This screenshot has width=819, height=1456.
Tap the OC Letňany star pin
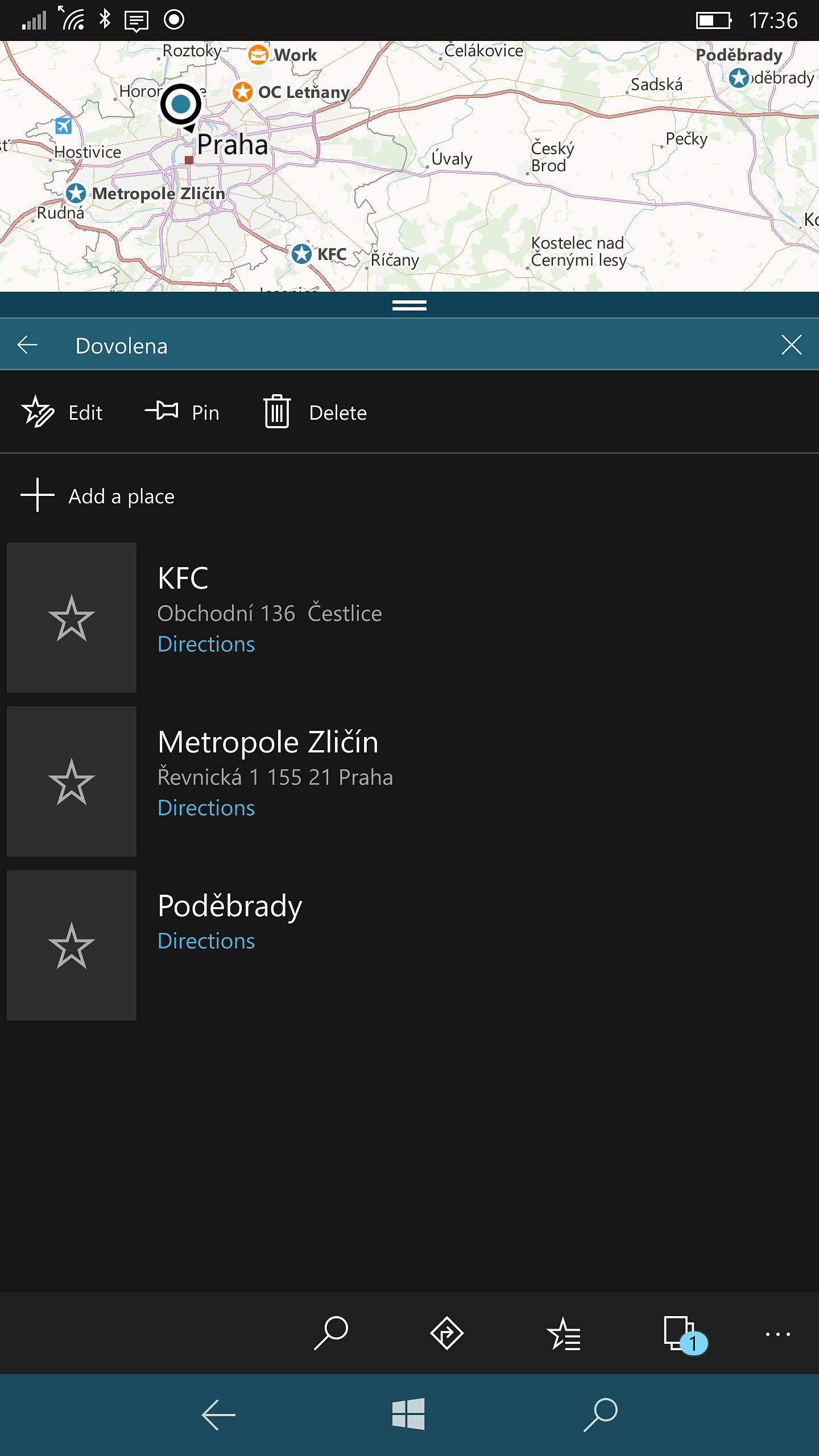point(242,92)
